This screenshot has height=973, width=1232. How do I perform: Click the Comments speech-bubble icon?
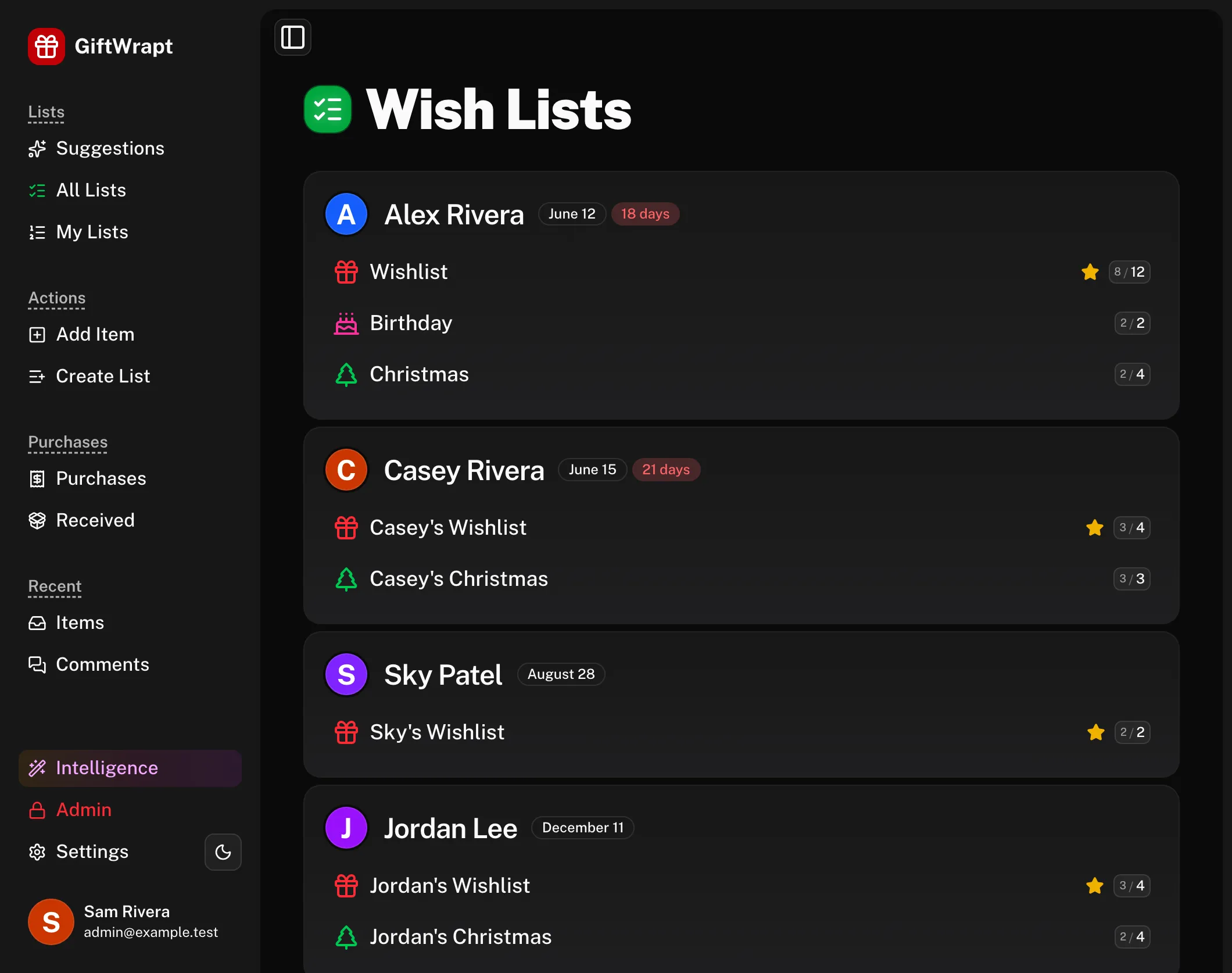[37, 665]
